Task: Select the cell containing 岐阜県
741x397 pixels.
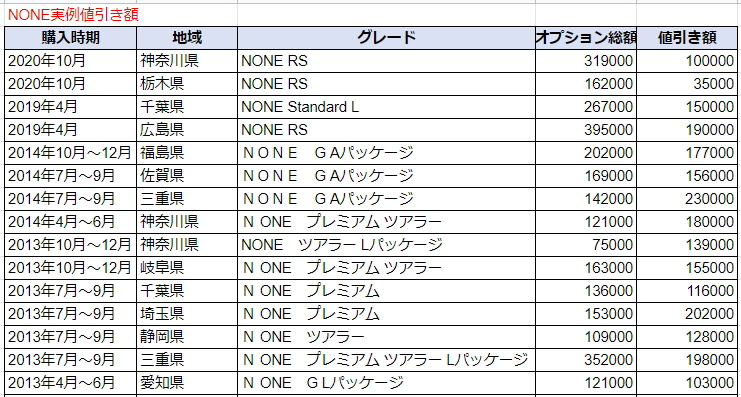Action: [x=187, y=268]
